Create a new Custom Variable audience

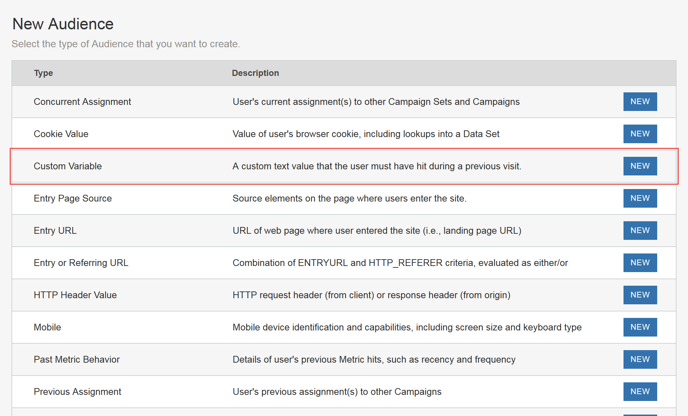coord(640,166)
